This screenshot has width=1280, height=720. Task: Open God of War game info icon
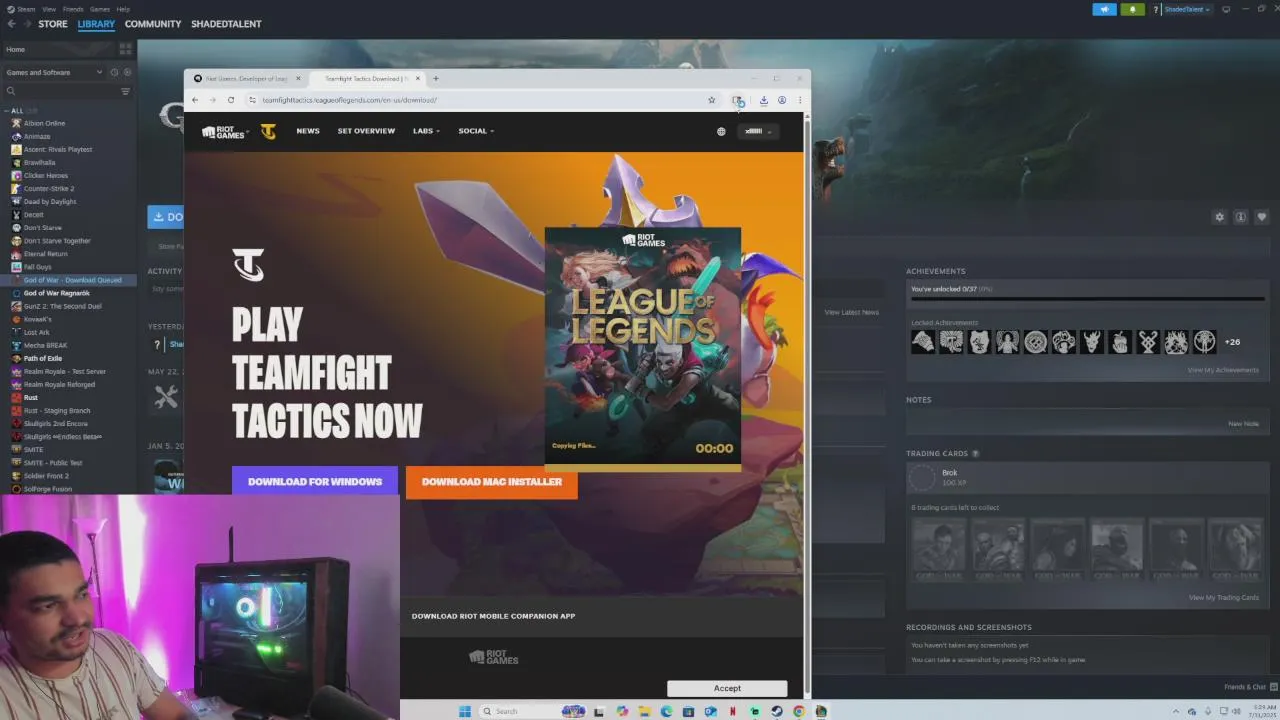click(1240, 217)
